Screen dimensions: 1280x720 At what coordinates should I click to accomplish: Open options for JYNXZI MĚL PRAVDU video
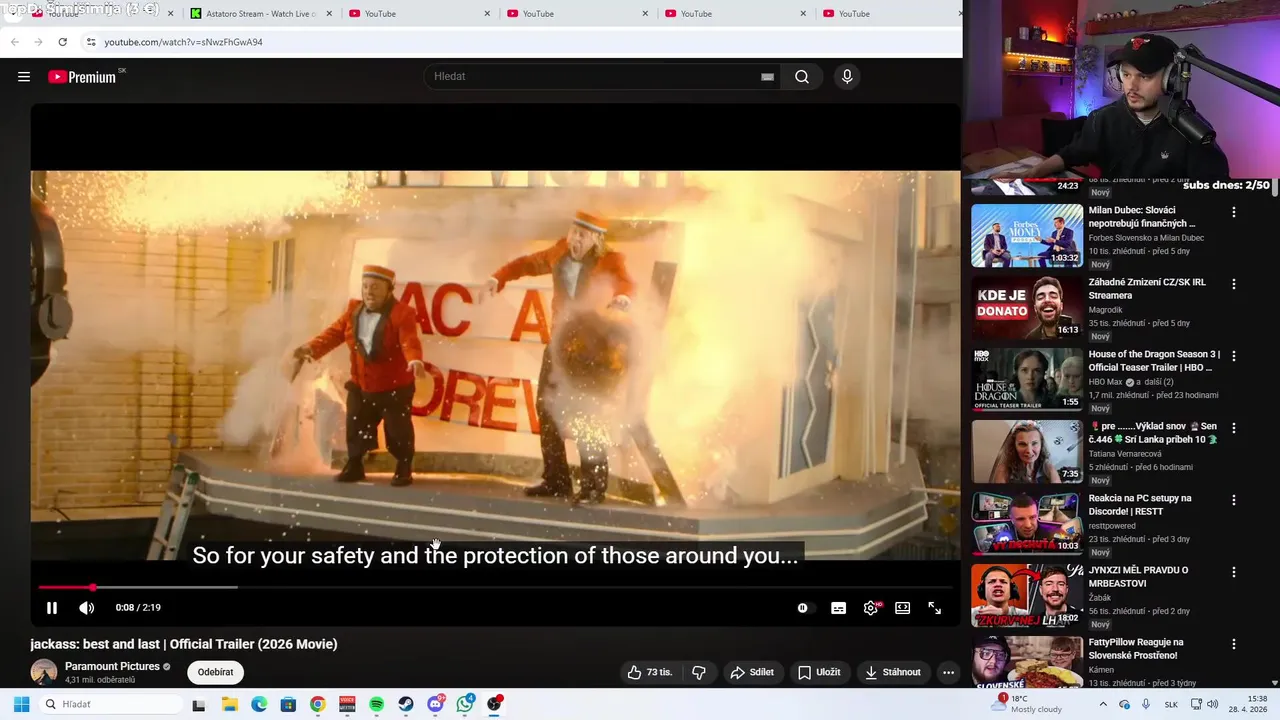pyautogui.click(x=1233, y=572)
